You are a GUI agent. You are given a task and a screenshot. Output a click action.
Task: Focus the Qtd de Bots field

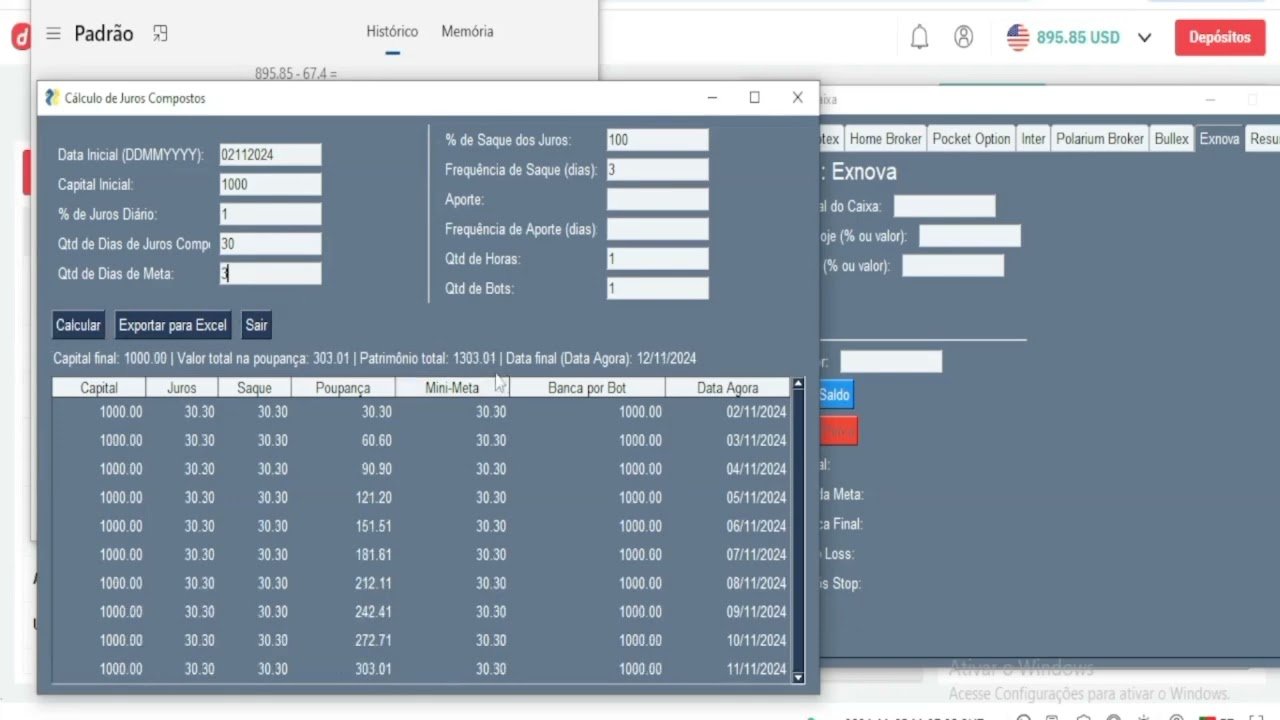click(x=657, y=288)
